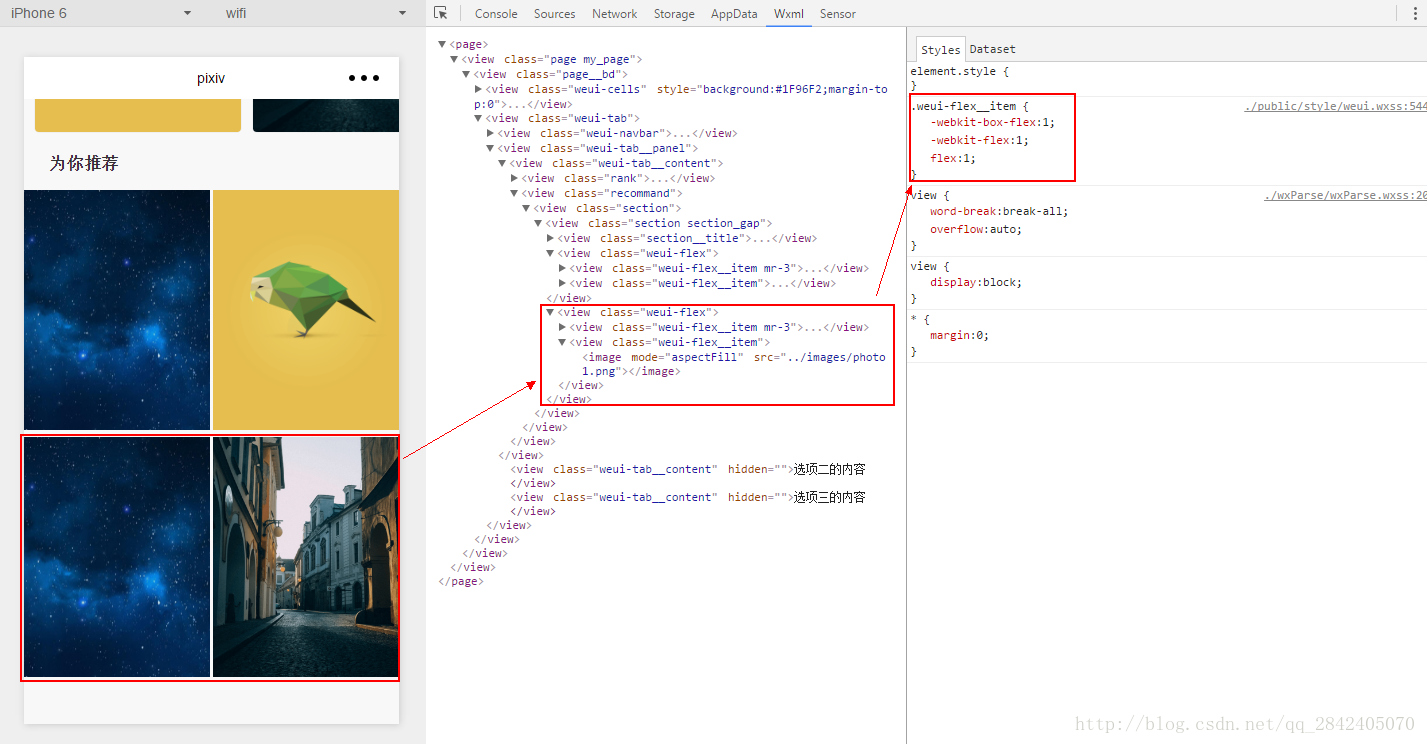Open the wxParse.wxss source file link
This screenshot has height=744, width=1427.
[x=1344, y=195]
